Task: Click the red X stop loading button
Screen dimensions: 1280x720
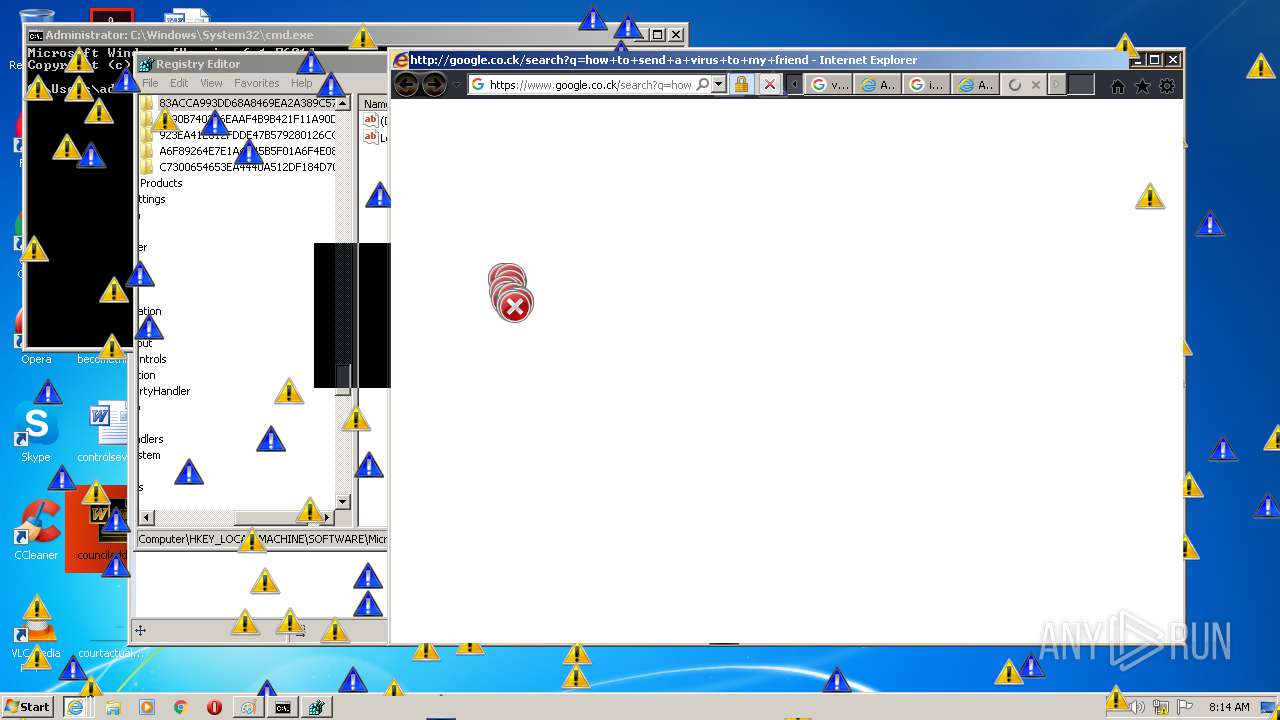Action: click(769, 85)
